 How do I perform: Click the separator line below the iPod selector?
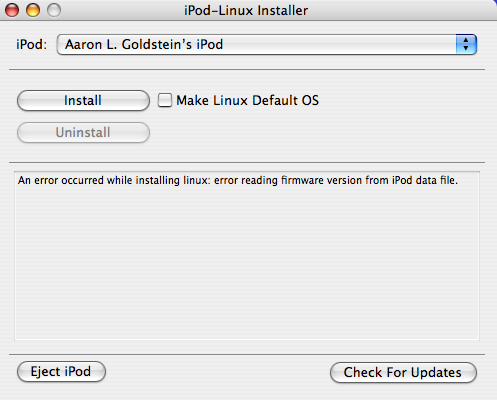(247, 70)
